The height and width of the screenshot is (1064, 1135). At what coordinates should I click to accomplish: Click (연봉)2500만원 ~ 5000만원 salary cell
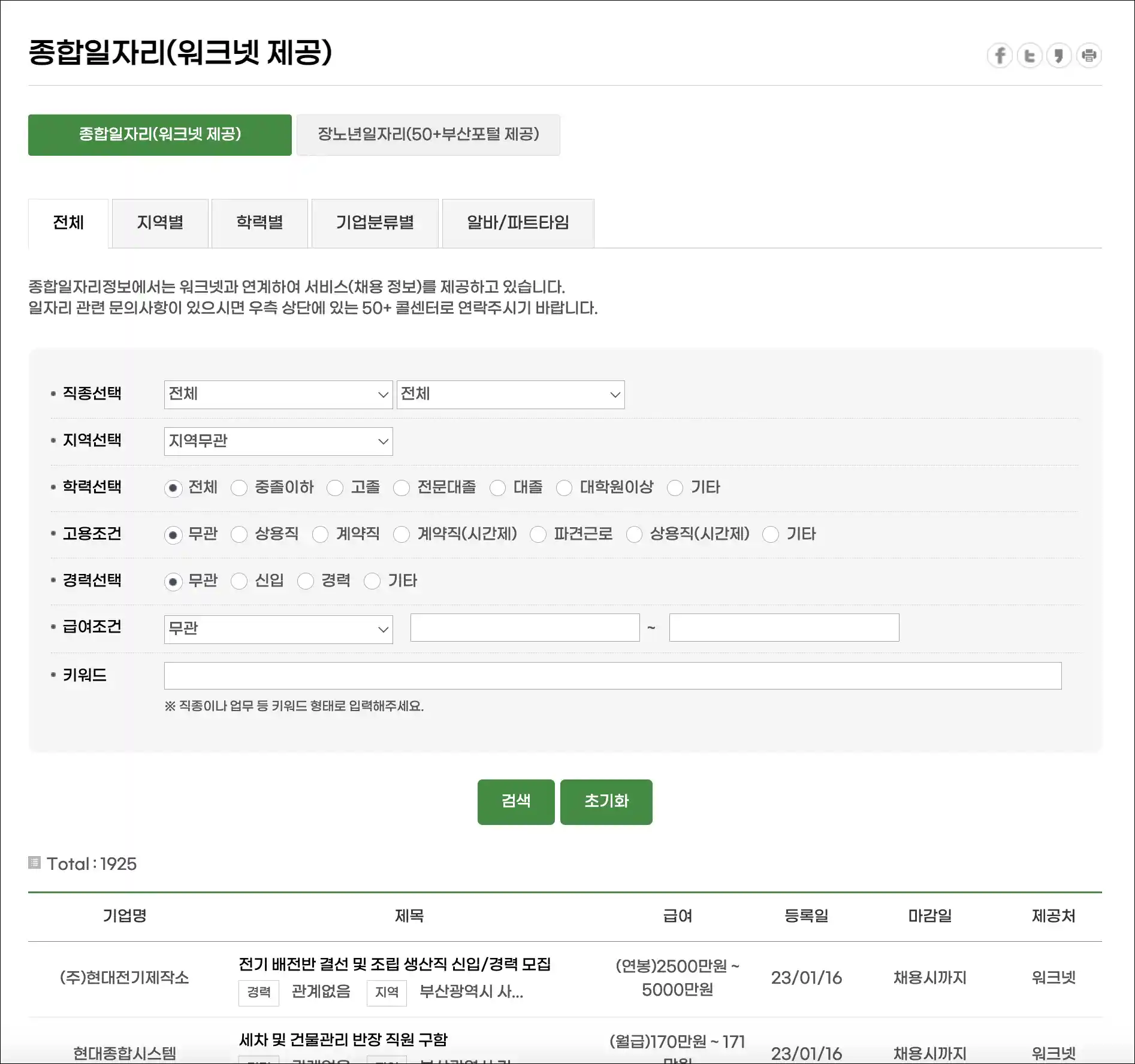678,978
